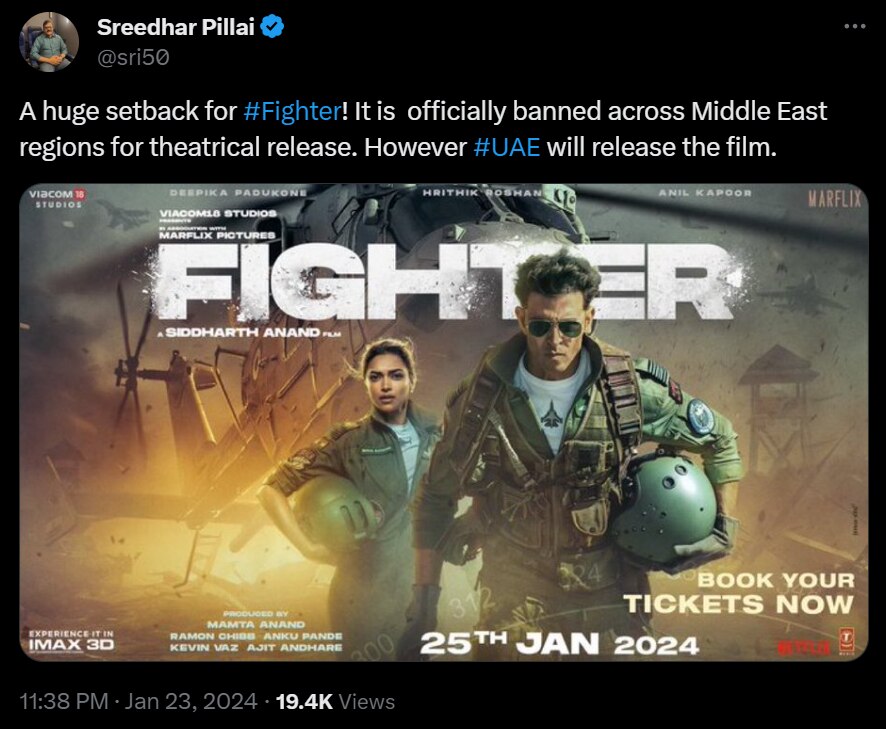
Task: Open the #UAE hashtag
Action: (506, 147)
